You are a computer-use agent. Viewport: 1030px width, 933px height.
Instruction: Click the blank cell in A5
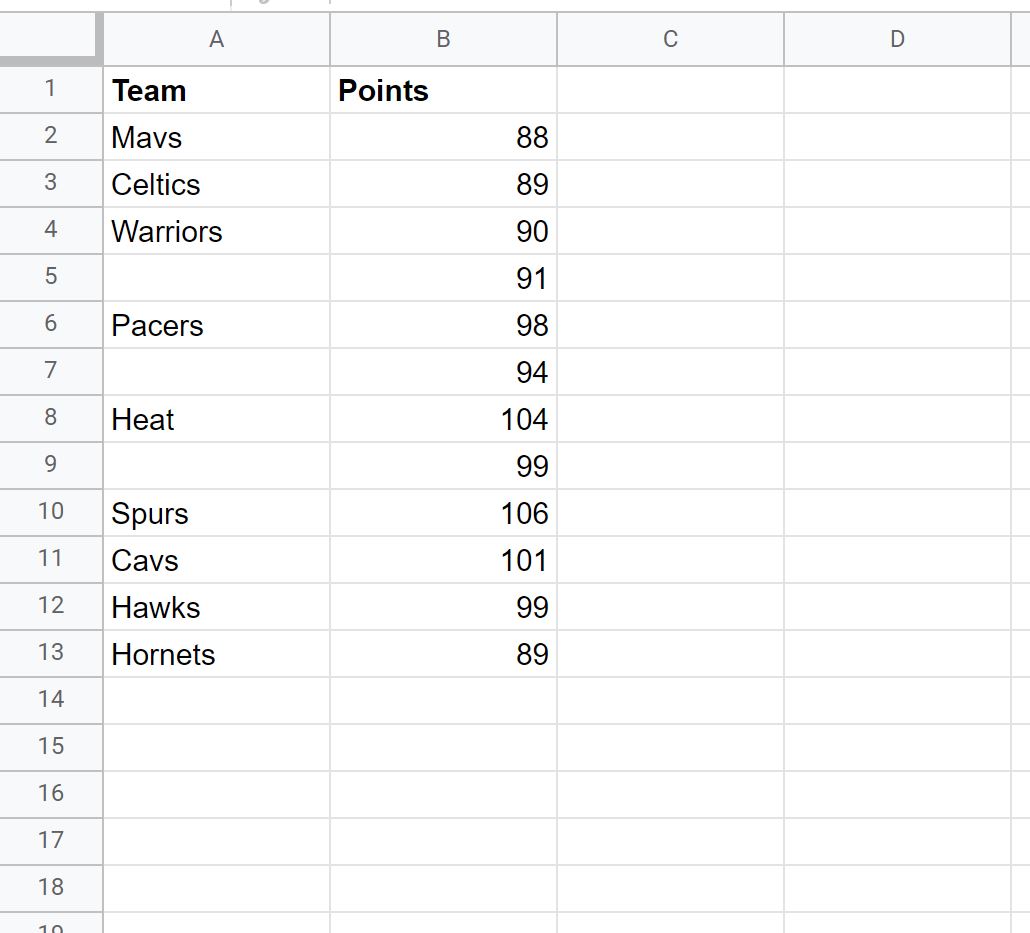216,278
